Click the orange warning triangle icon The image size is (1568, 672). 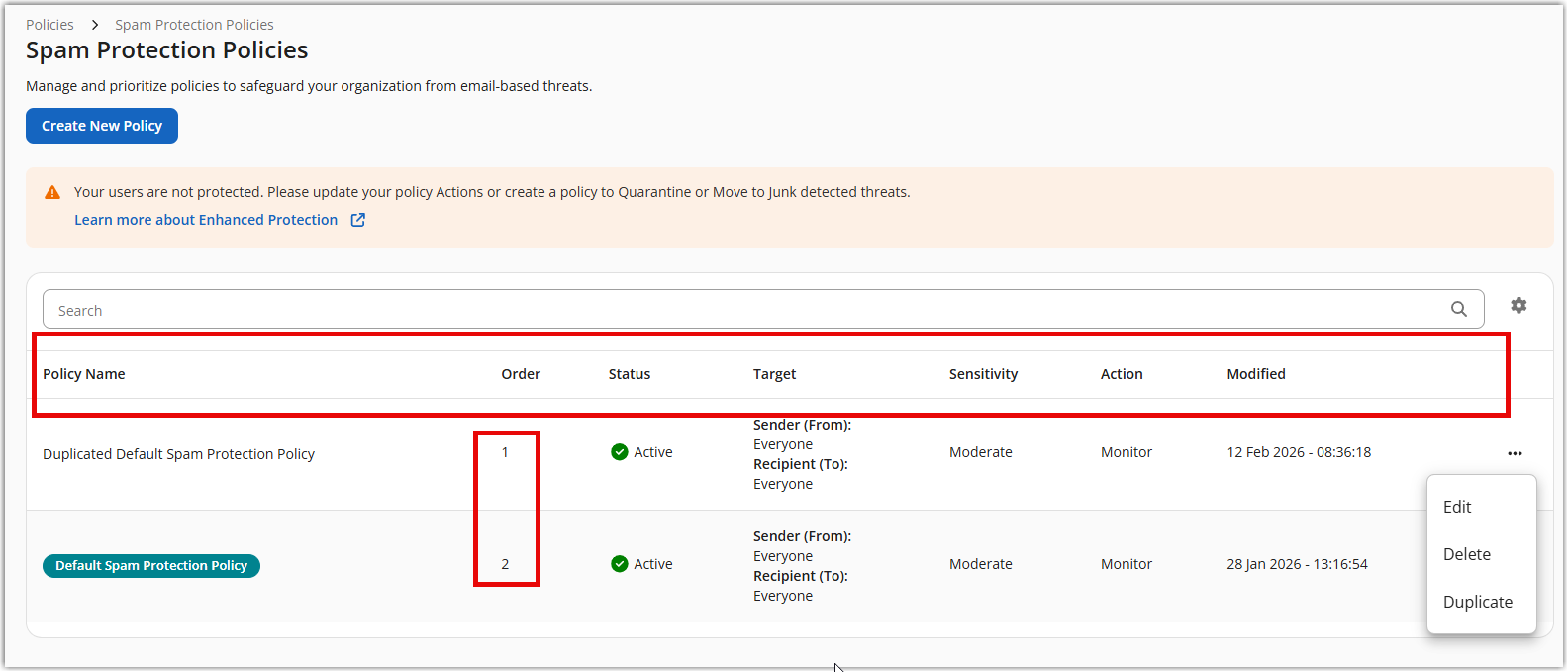tap(52, 193)
